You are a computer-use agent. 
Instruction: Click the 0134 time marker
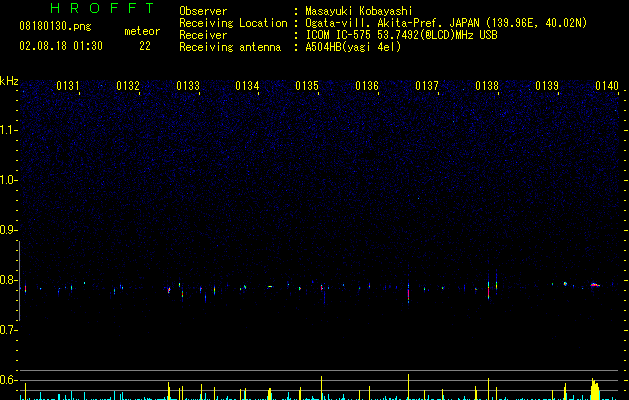tap(247, 86)
